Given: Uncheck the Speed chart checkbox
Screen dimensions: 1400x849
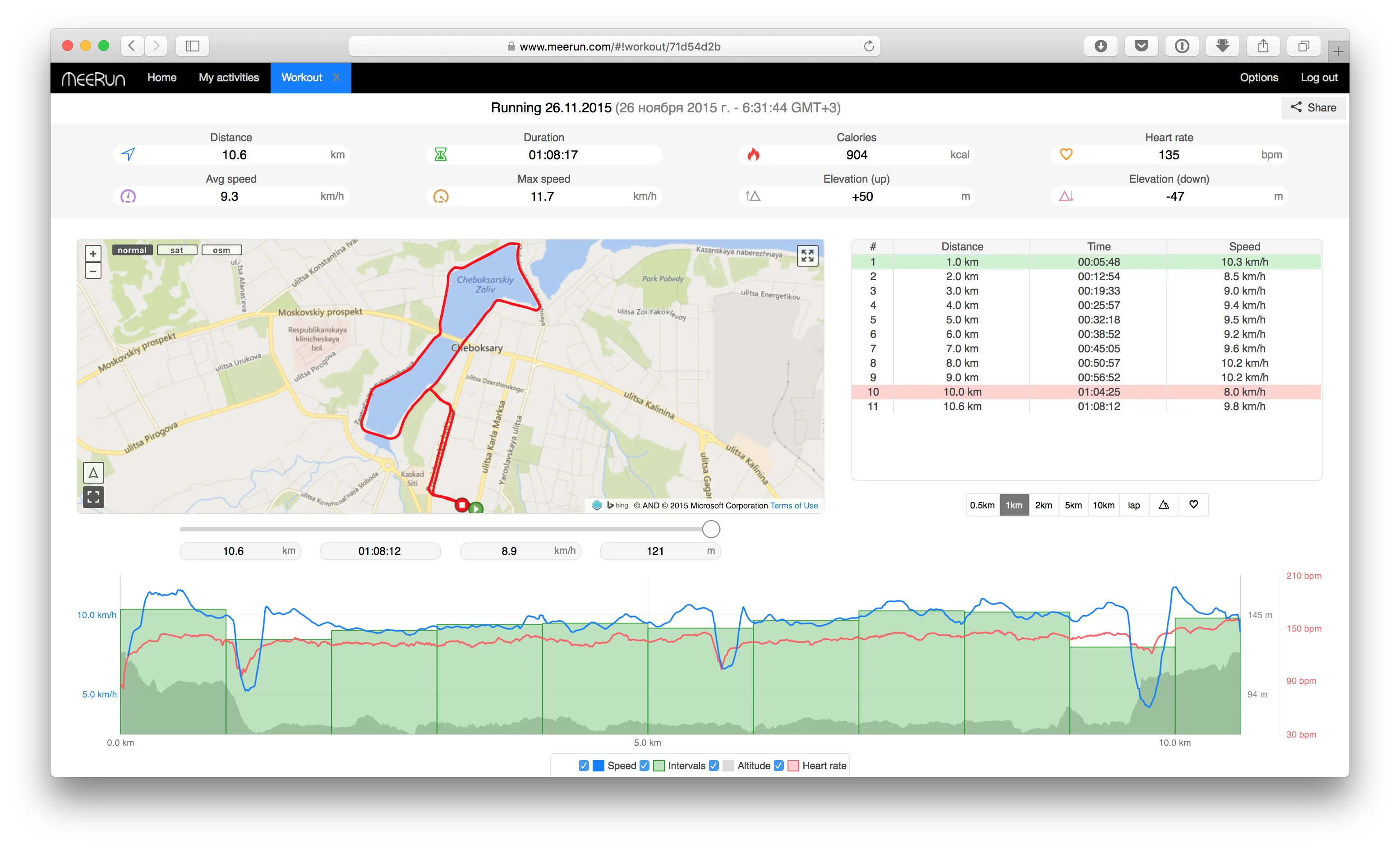Looking at the screenshot, I should pyautogui.click(x=584, y=766).
